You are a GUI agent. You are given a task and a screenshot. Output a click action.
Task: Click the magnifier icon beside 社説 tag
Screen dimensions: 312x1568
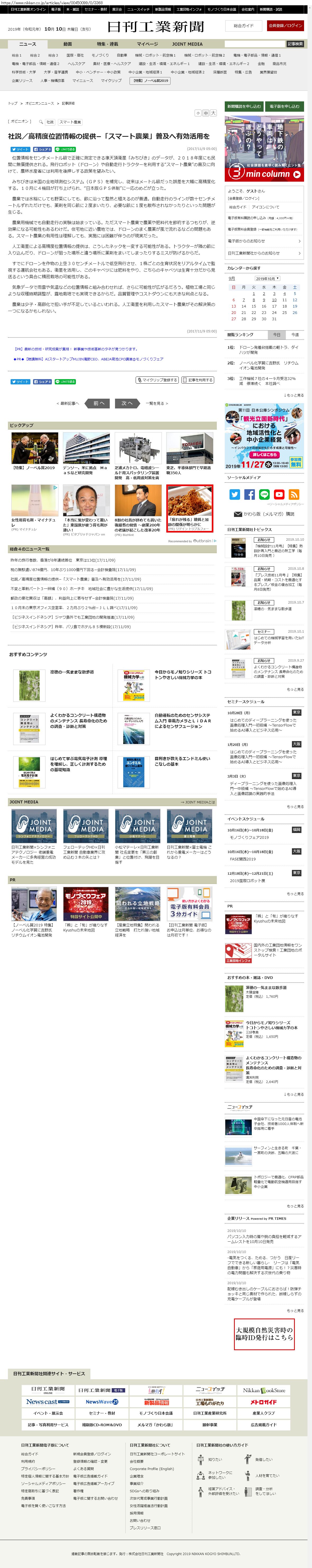pyautogui.click(x=41, y=122)
